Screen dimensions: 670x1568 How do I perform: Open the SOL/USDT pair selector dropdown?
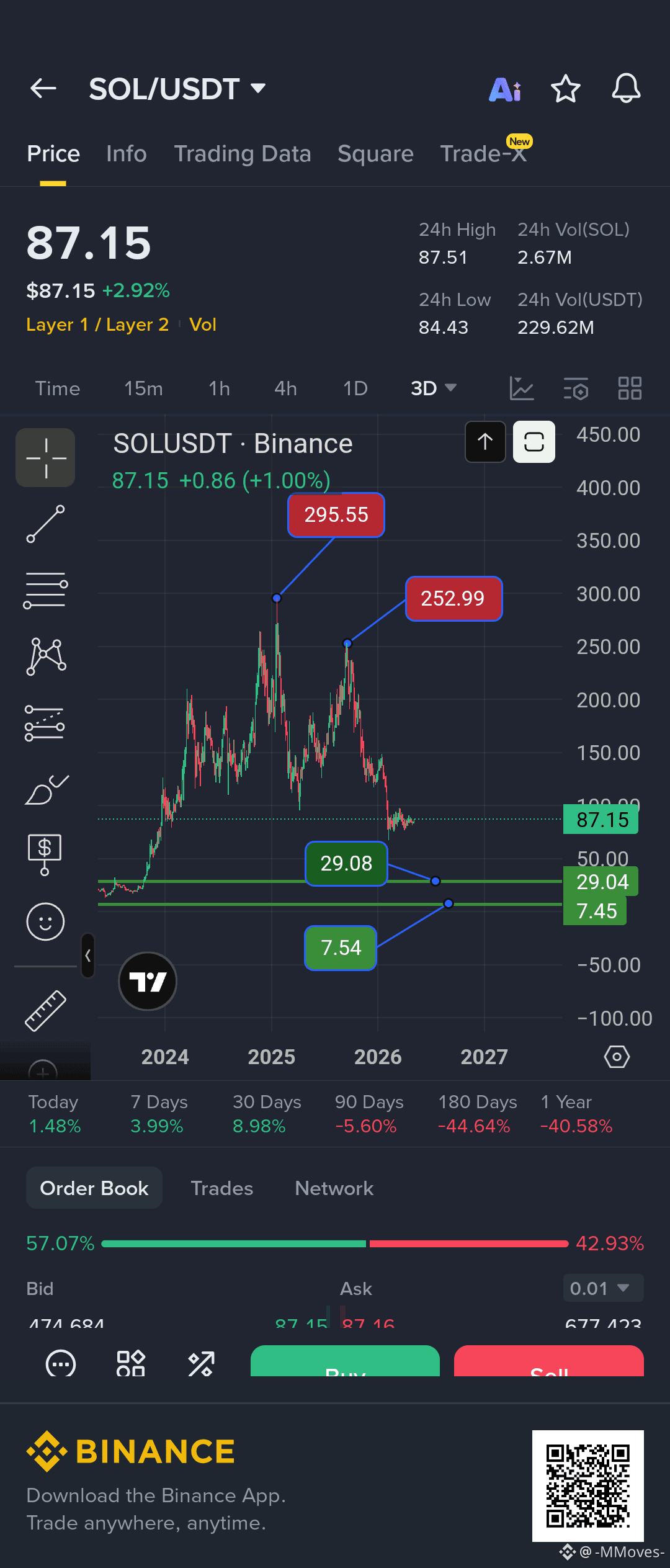177,89
